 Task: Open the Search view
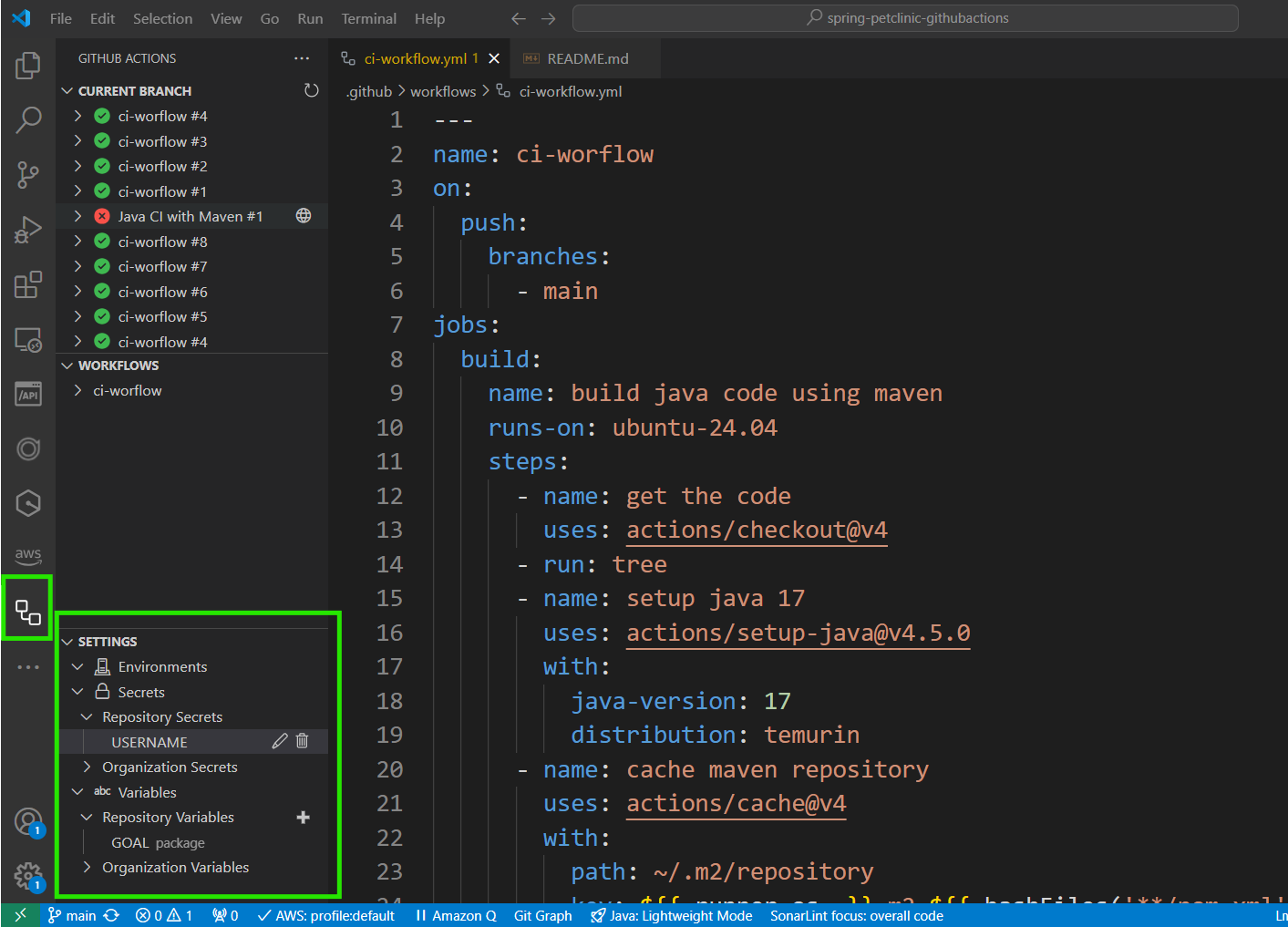(x=27, y=119)
